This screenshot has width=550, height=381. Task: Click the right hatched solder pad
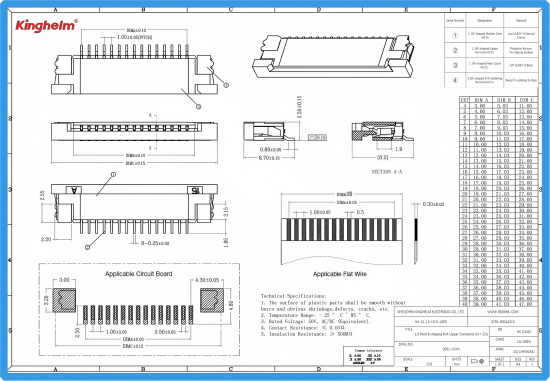[x=212, y=300]
